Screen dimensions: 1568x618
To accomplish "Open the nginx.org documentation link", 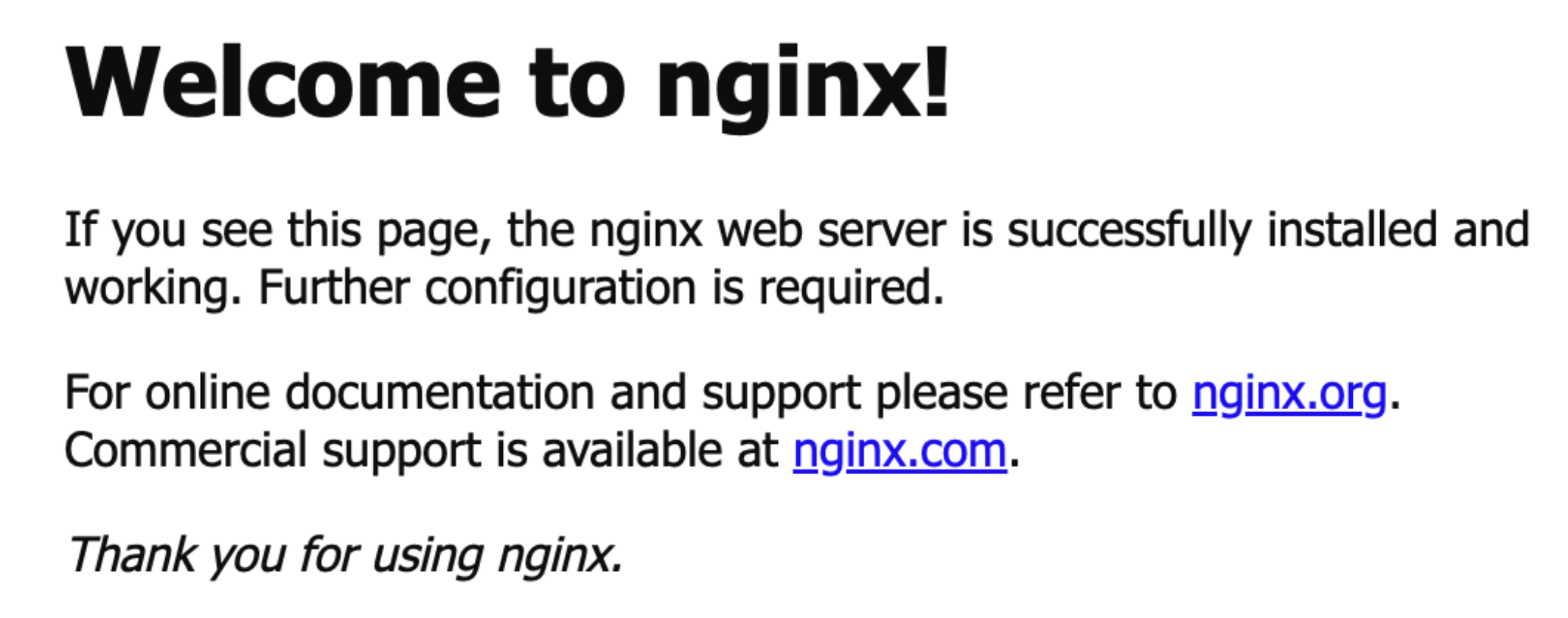I will [x=1289, y=394].
